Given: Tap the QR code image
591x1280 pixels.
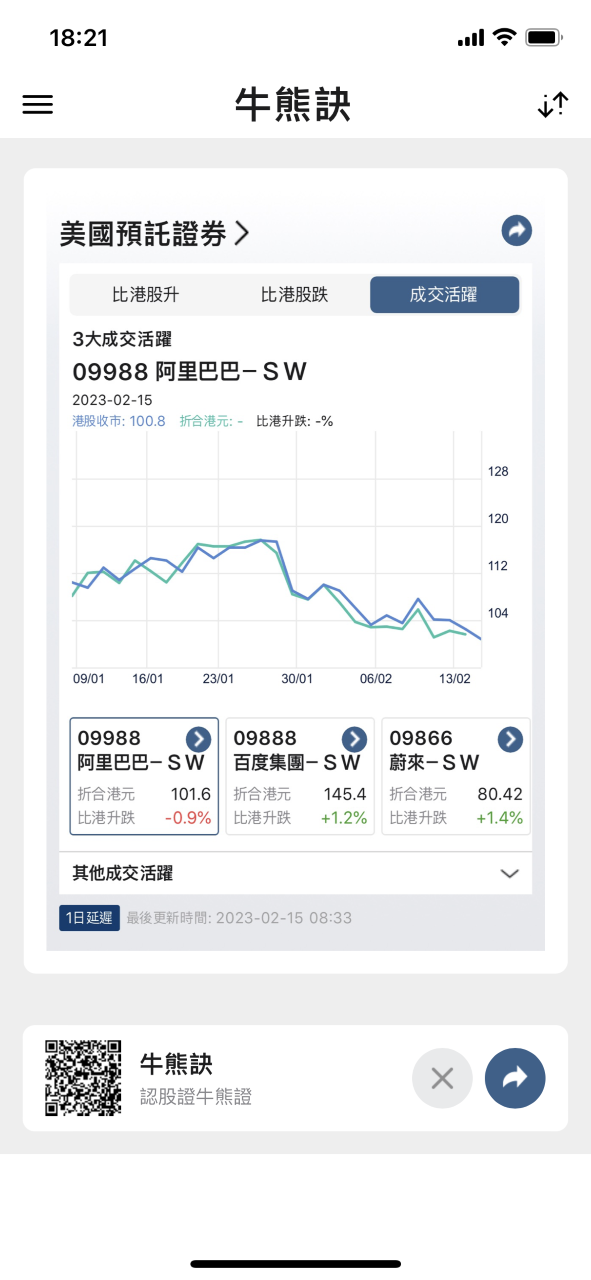Looking at the screenshot, I should [83, 1078].
